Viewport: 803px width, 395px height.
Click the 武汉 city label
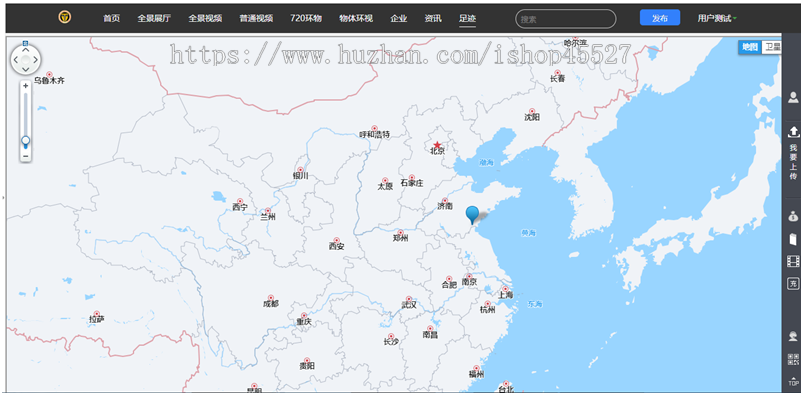tap(409, 305)
